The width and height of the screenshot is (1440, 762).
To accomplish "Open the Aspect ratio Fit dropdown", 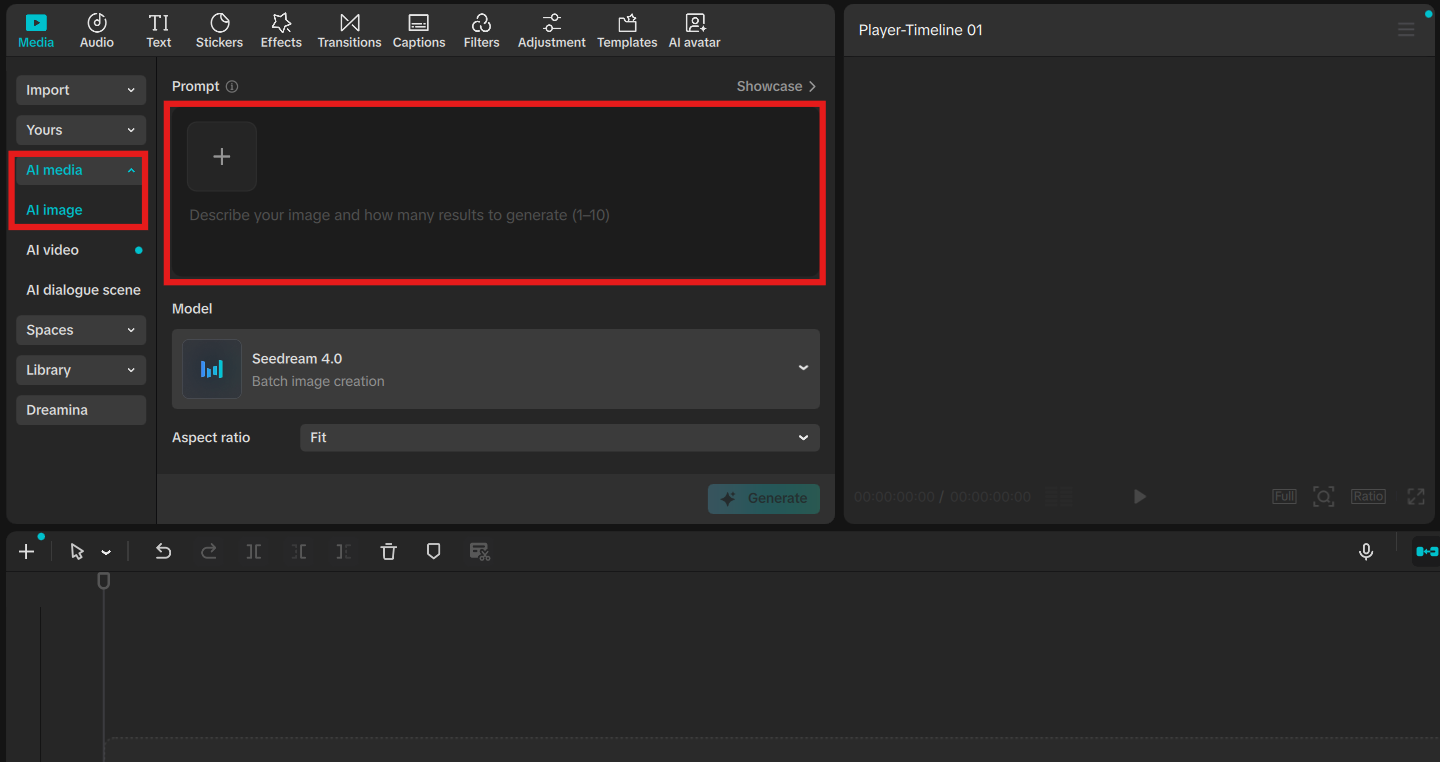I will pos(560,438).
